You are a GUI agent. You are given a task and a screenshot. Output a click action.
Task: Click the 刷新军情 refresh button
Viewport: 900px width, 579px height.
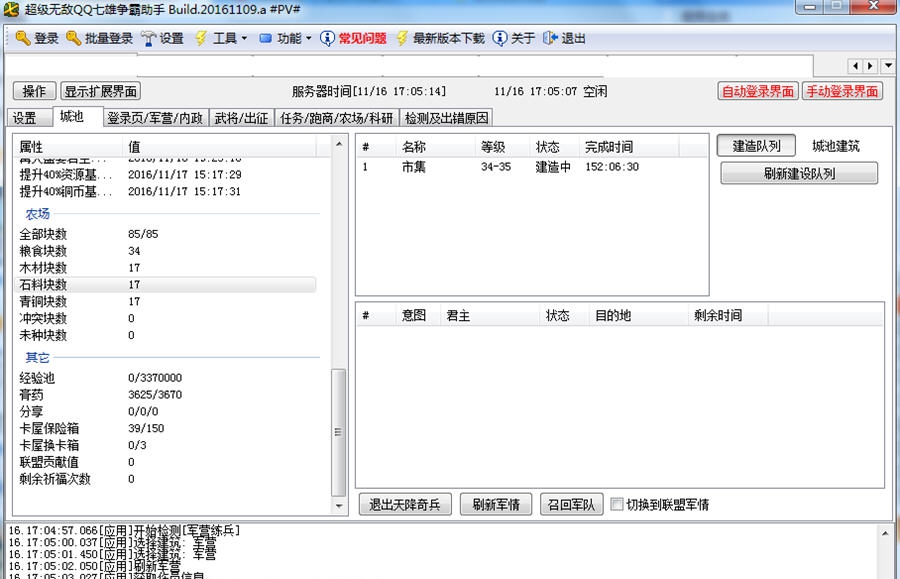coord(495,504)
